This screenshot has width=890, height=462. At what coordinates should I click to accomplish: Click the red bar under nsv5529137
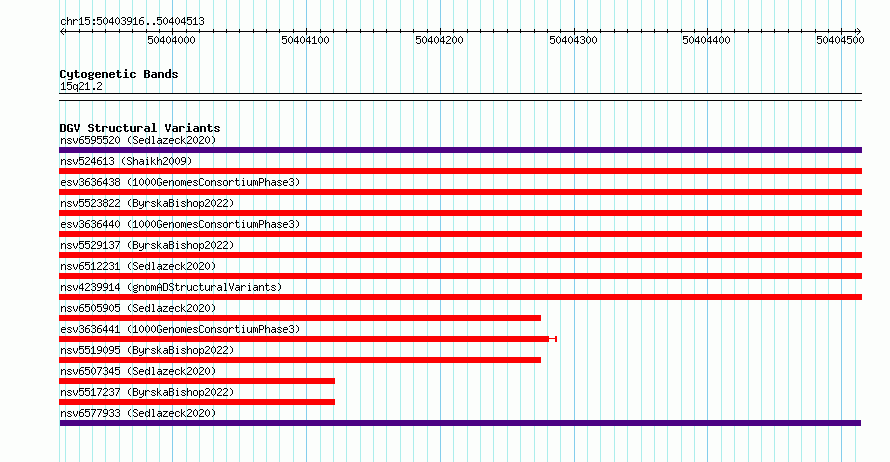coord(460,255)
